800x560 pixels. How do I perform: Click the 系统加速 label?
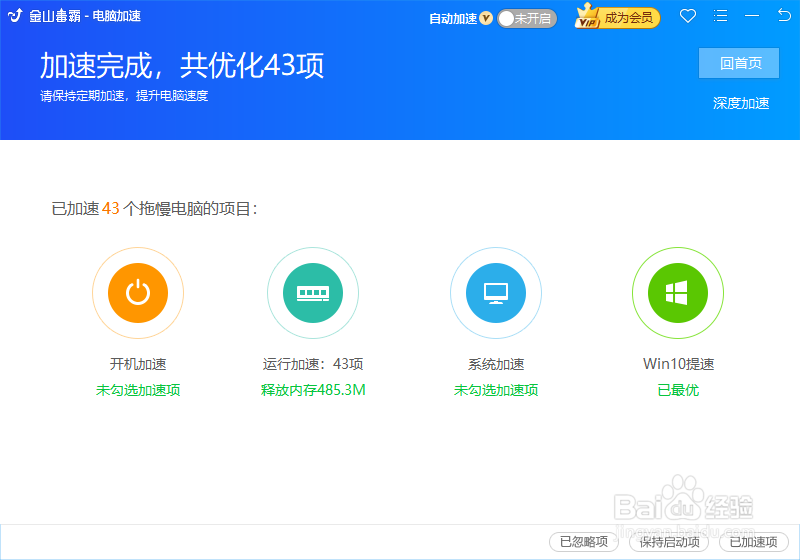click(496, 364)
